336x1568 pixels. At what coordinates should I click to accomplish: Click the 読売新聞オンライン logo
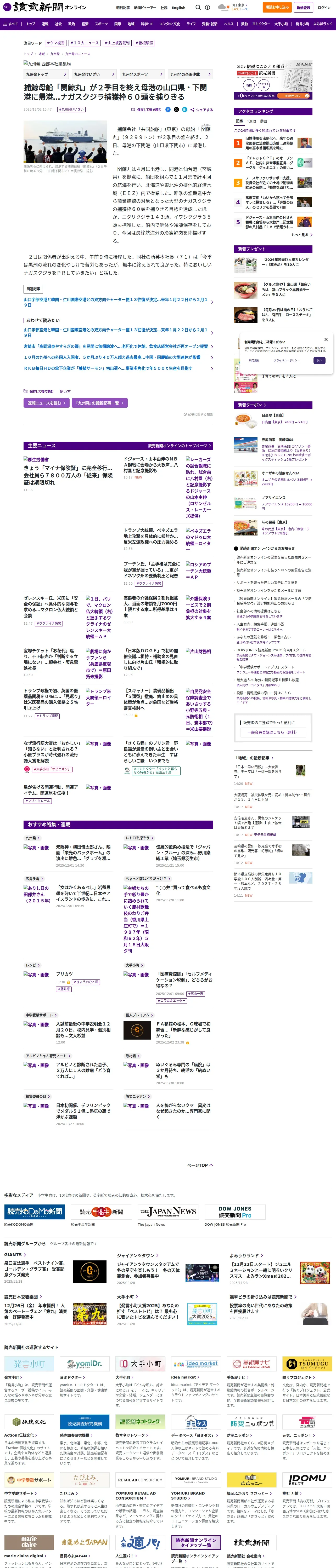(x=44, y=7)
